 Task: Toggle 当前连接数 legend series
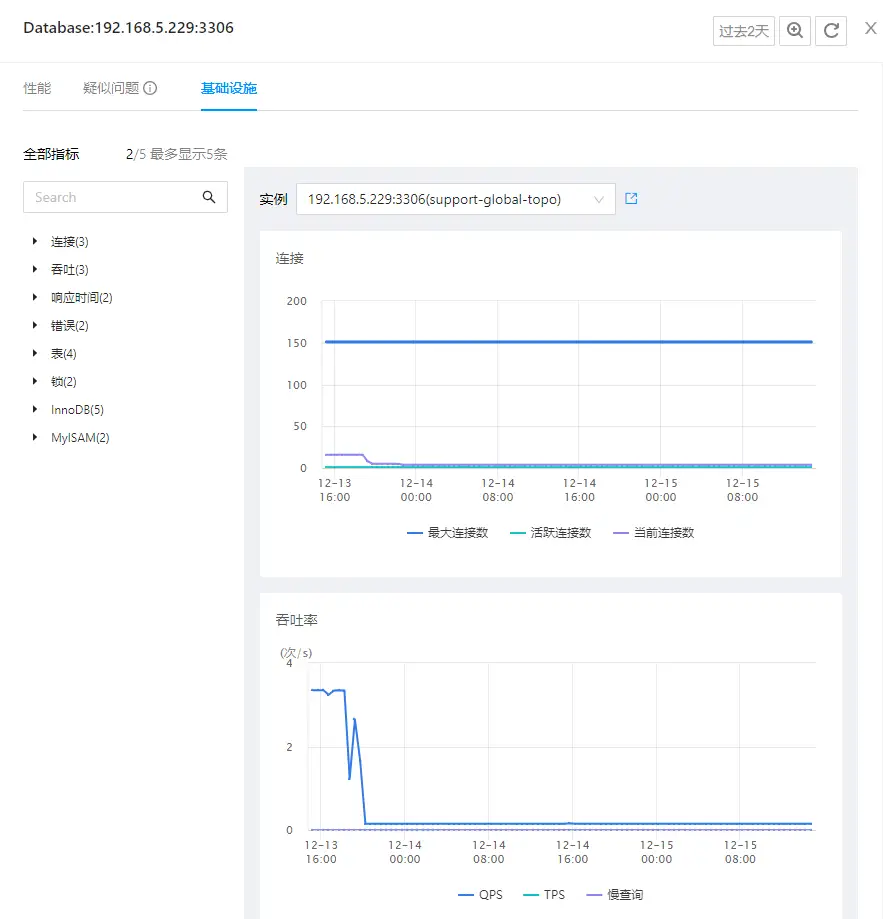point(653,533)
